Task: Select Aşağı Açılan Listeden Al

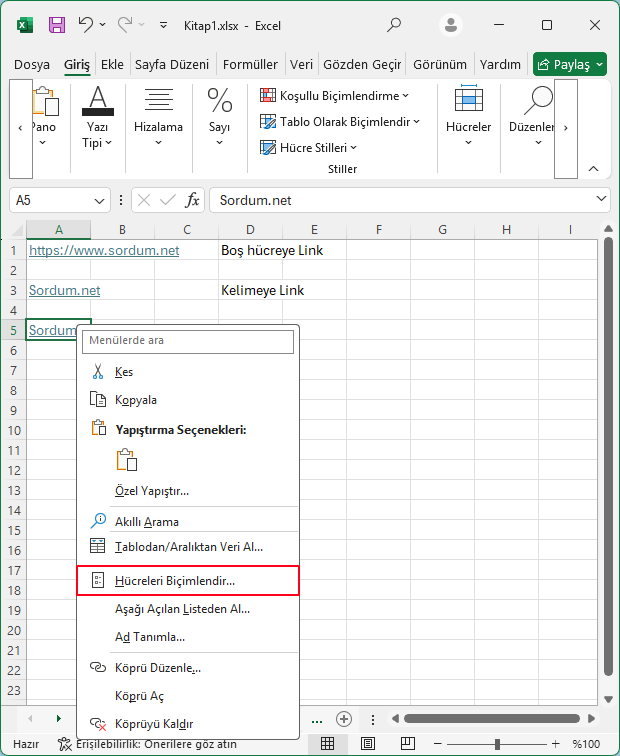Action: tap(186, 609)
